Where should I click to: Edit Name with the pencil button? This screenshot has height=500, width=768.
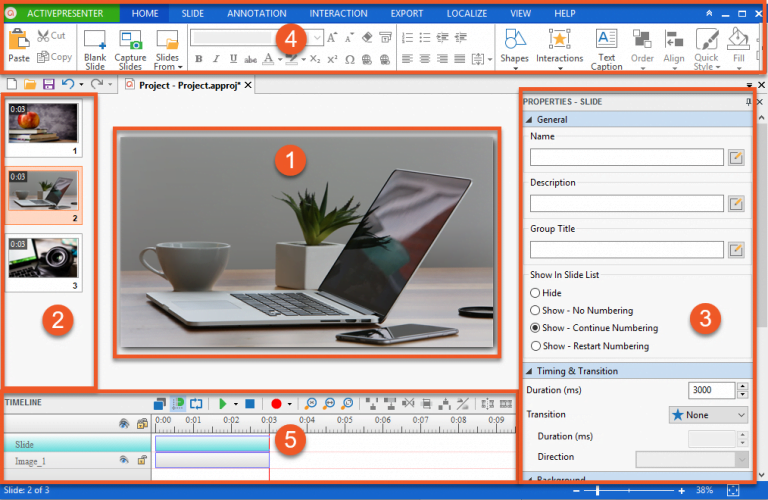[736, 157]
